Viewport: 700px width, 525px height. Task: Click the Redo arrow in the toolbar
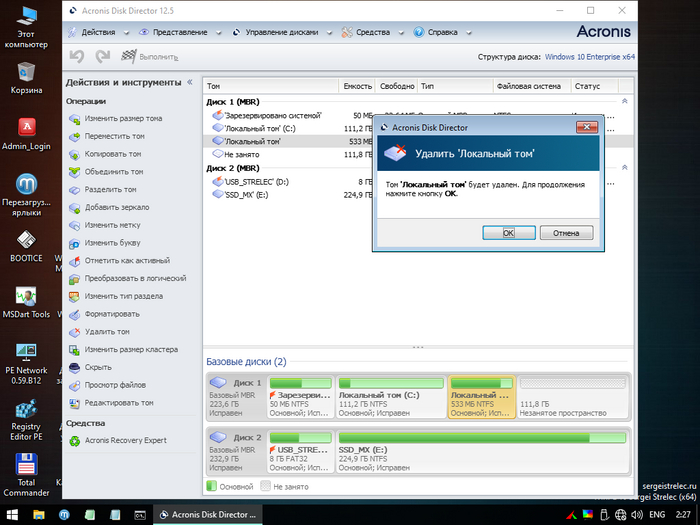click(102, 57)
